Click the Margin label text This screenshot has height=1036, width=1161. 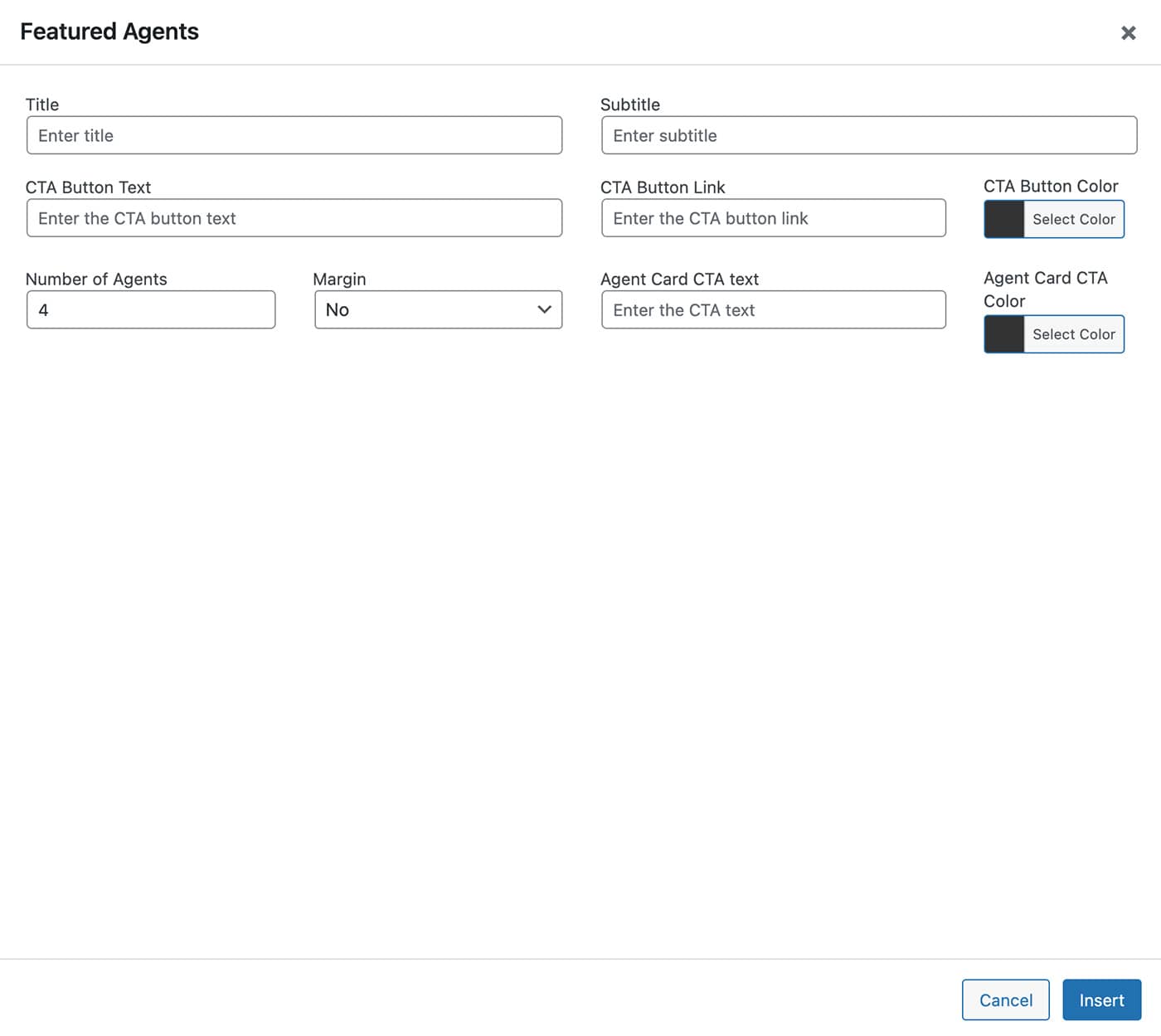click(x=339, y=280)
